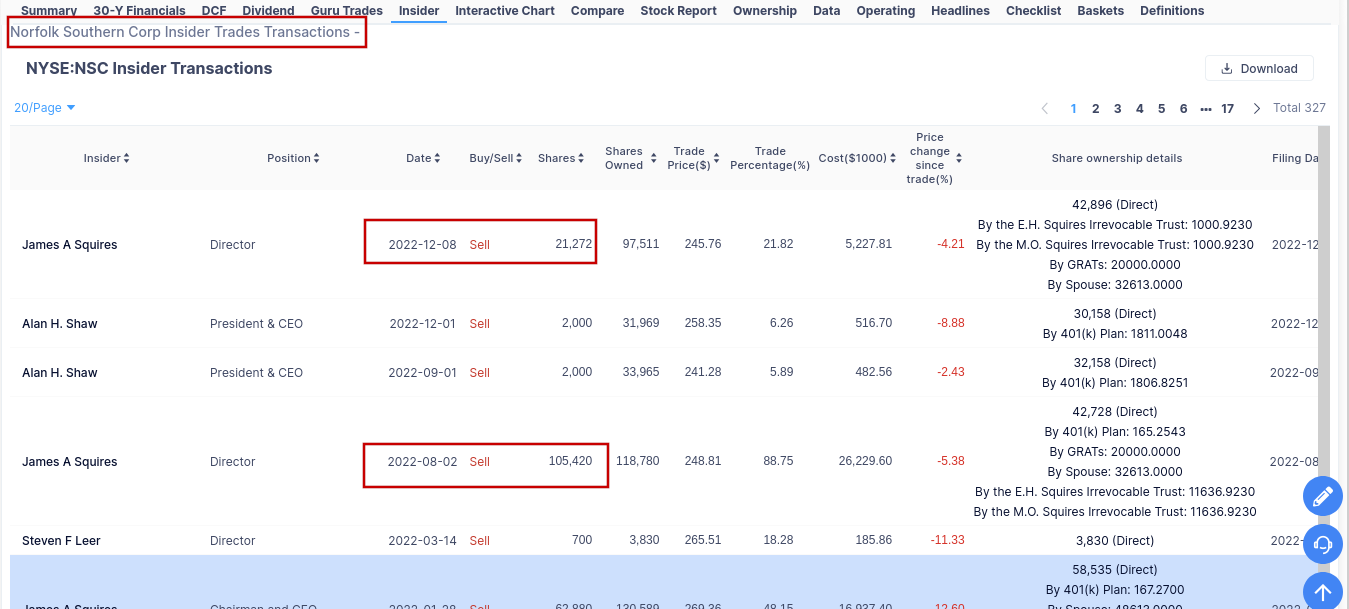The width and height of the screenshot is (1349, 609).
Task: Go to page 1 of results
Action: click(x=1074, y=108)
